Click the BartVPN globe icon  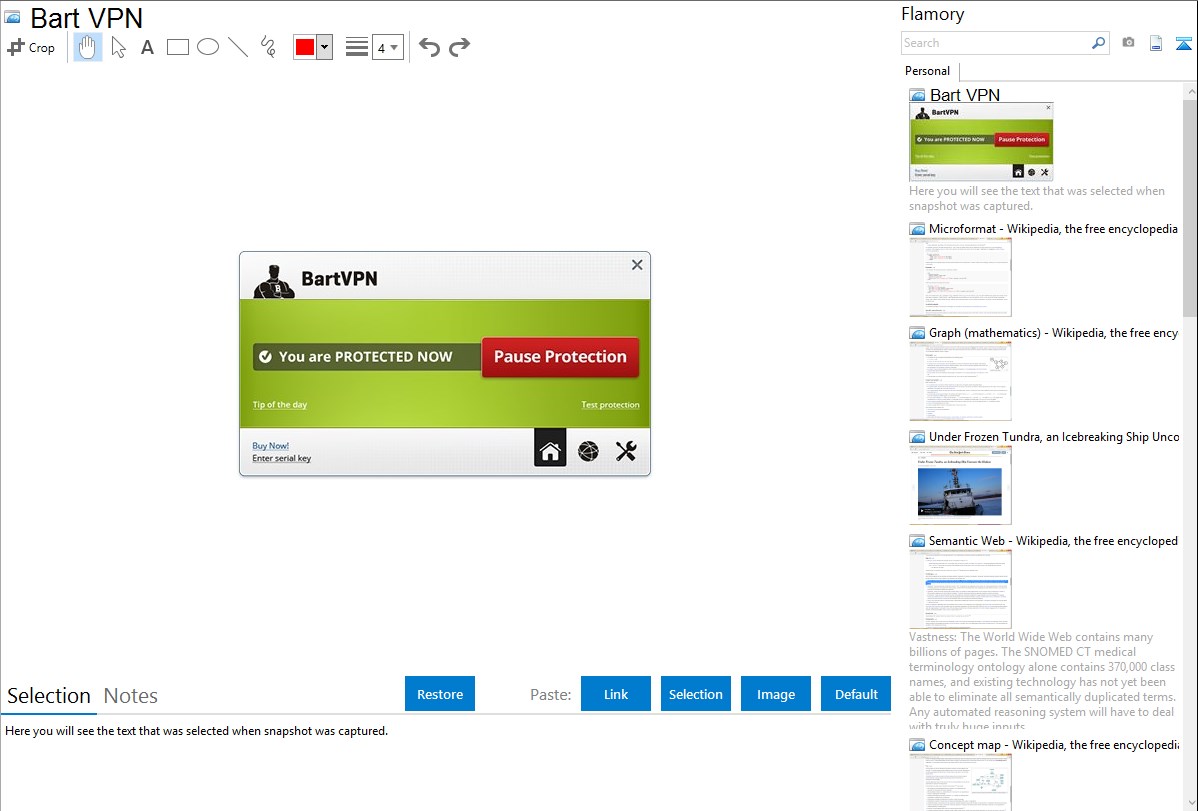click(588, 452)
